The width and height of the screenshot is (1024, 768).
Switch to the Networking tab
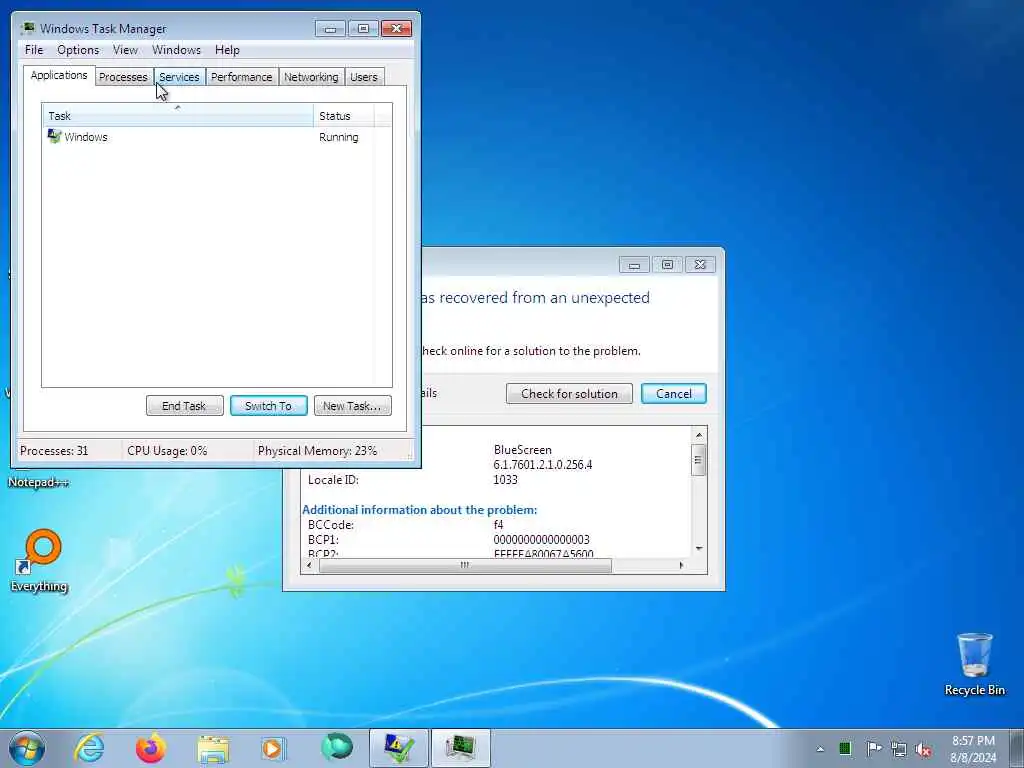pos(311,77)
